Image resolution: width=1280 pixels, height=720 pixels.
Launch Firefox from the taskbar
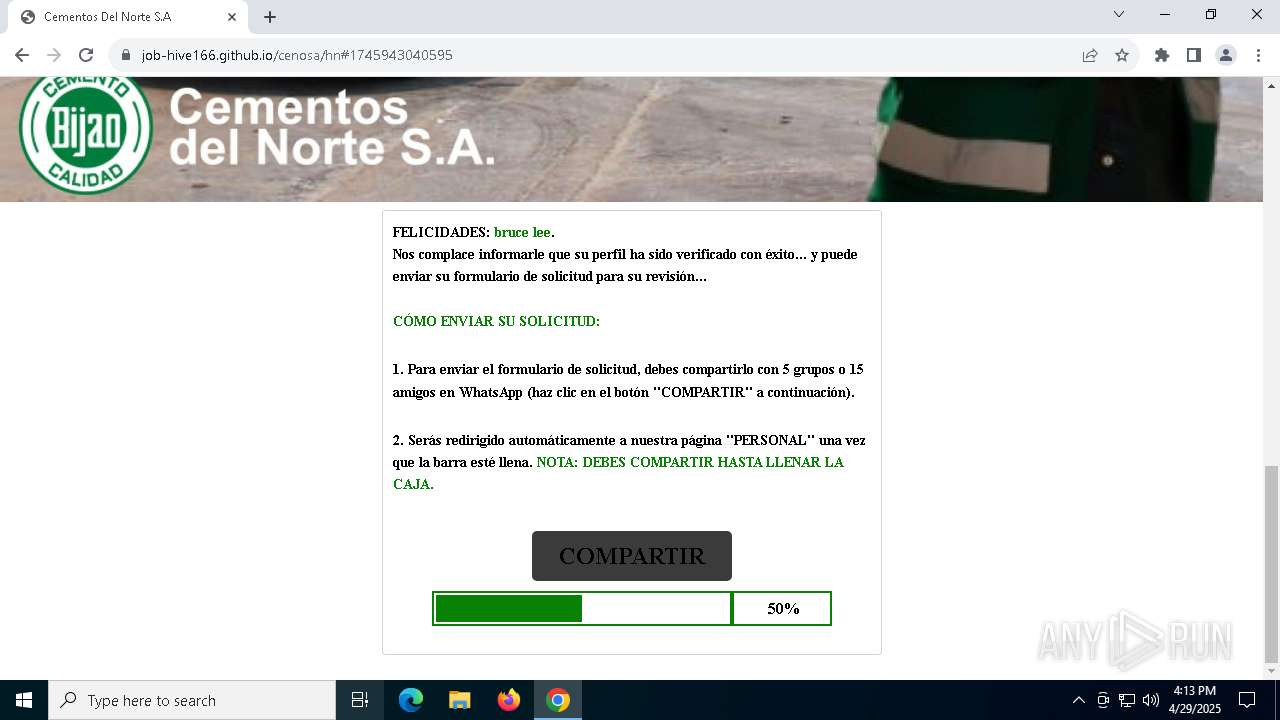[x=509, y=700]
